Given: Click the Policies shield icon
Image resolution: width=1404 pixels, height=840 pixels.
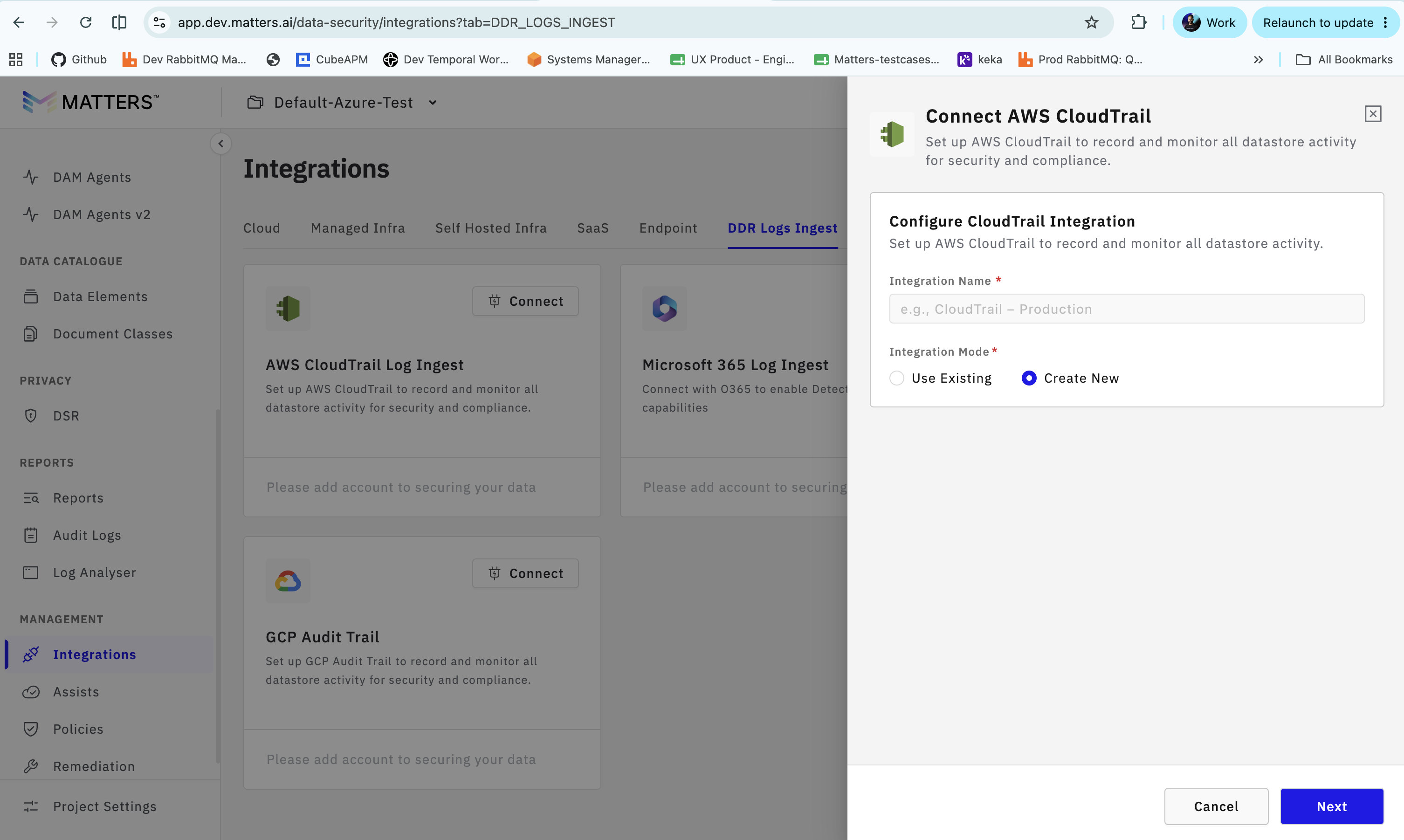Looking at the screenshot, I should coord(31,730).
